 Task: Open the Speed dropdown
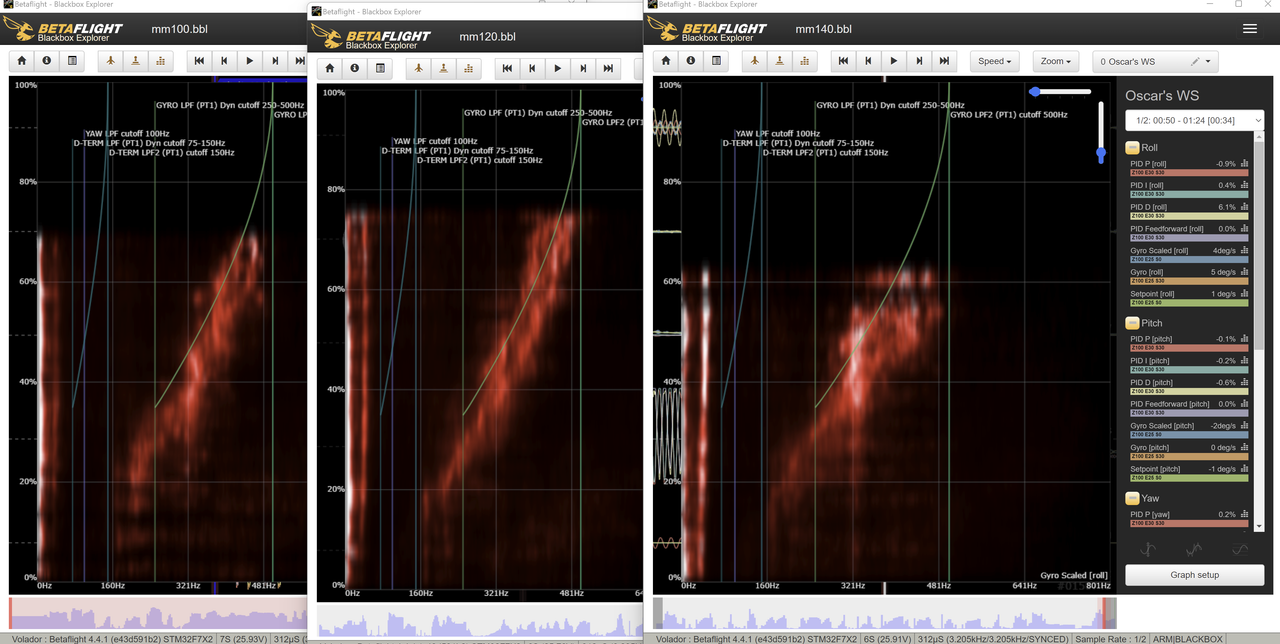(994, 61)
